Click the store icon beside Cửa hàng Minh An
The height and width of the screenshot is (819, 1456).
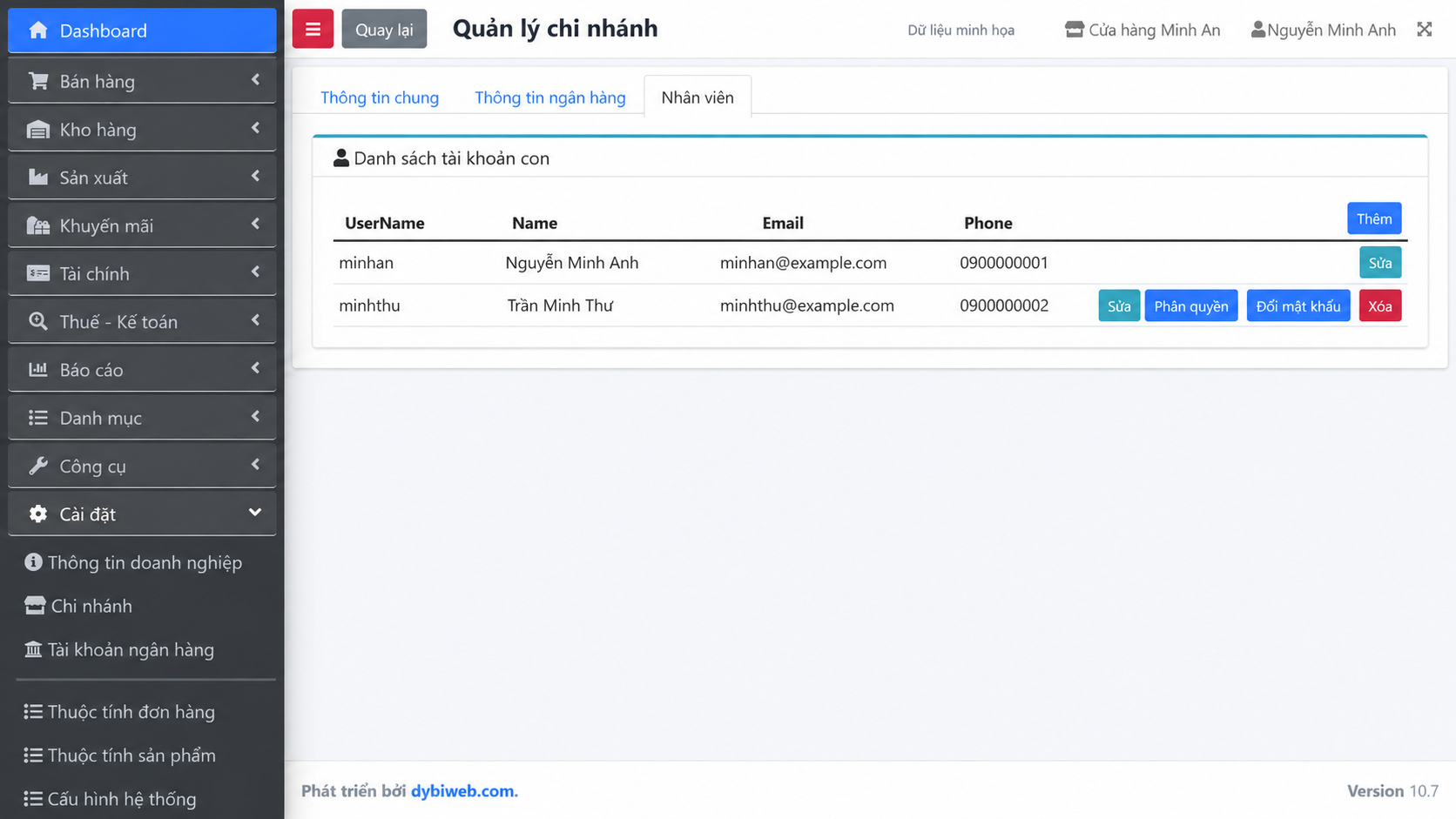click(x=1075, y=30)
